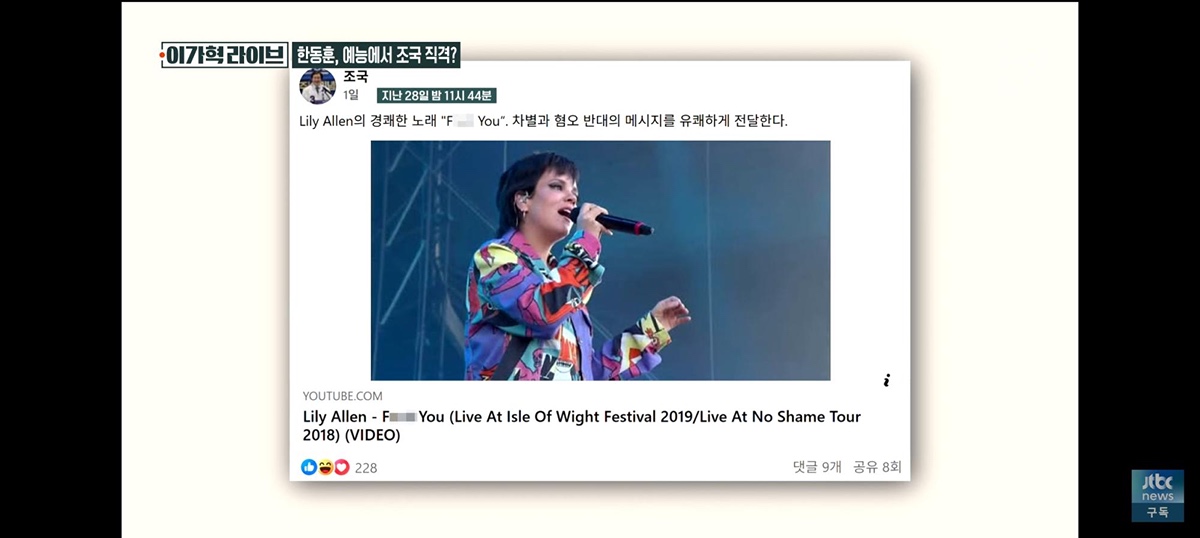
Task: Select the red heart reaction icon
Action: point(341,467)
